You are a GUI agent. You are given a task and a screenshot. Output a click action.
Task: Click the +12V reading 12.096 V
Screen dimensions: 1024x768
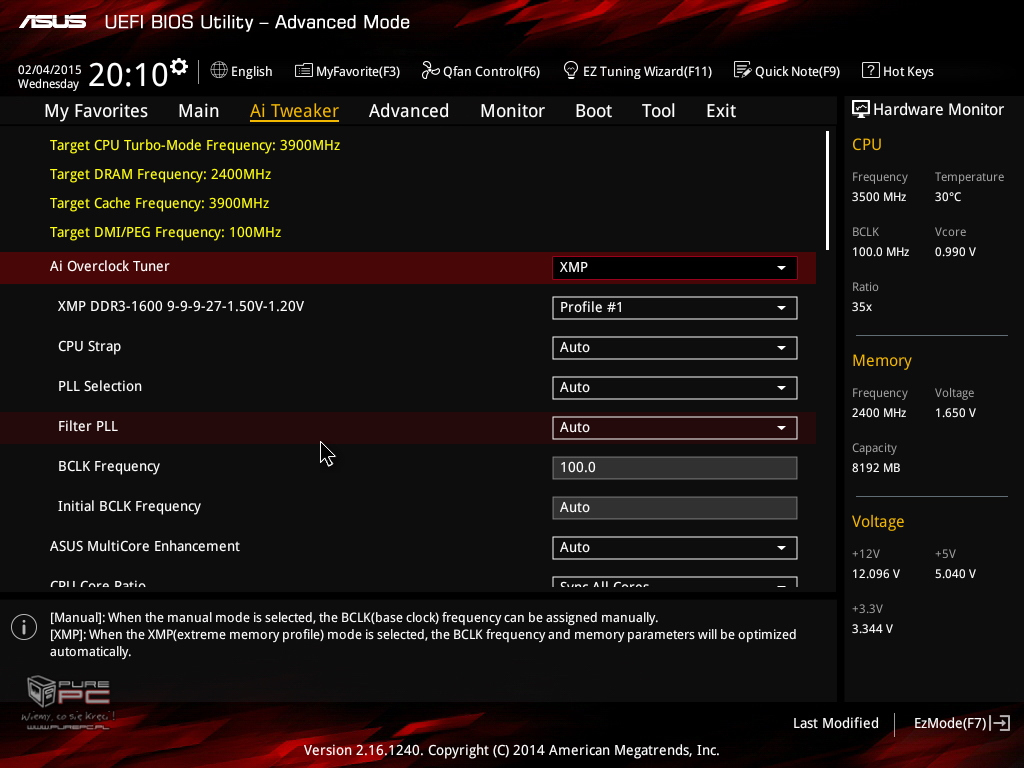click(876, 573)
